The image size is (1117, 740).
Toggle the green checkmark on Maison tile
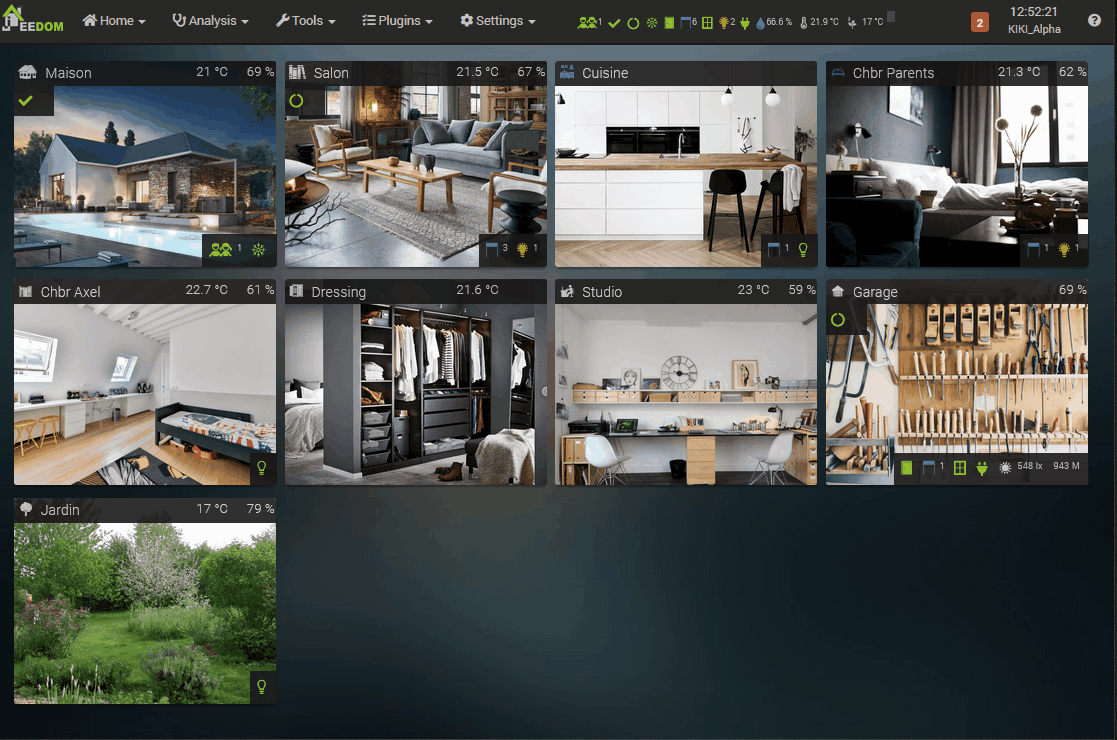26,101
